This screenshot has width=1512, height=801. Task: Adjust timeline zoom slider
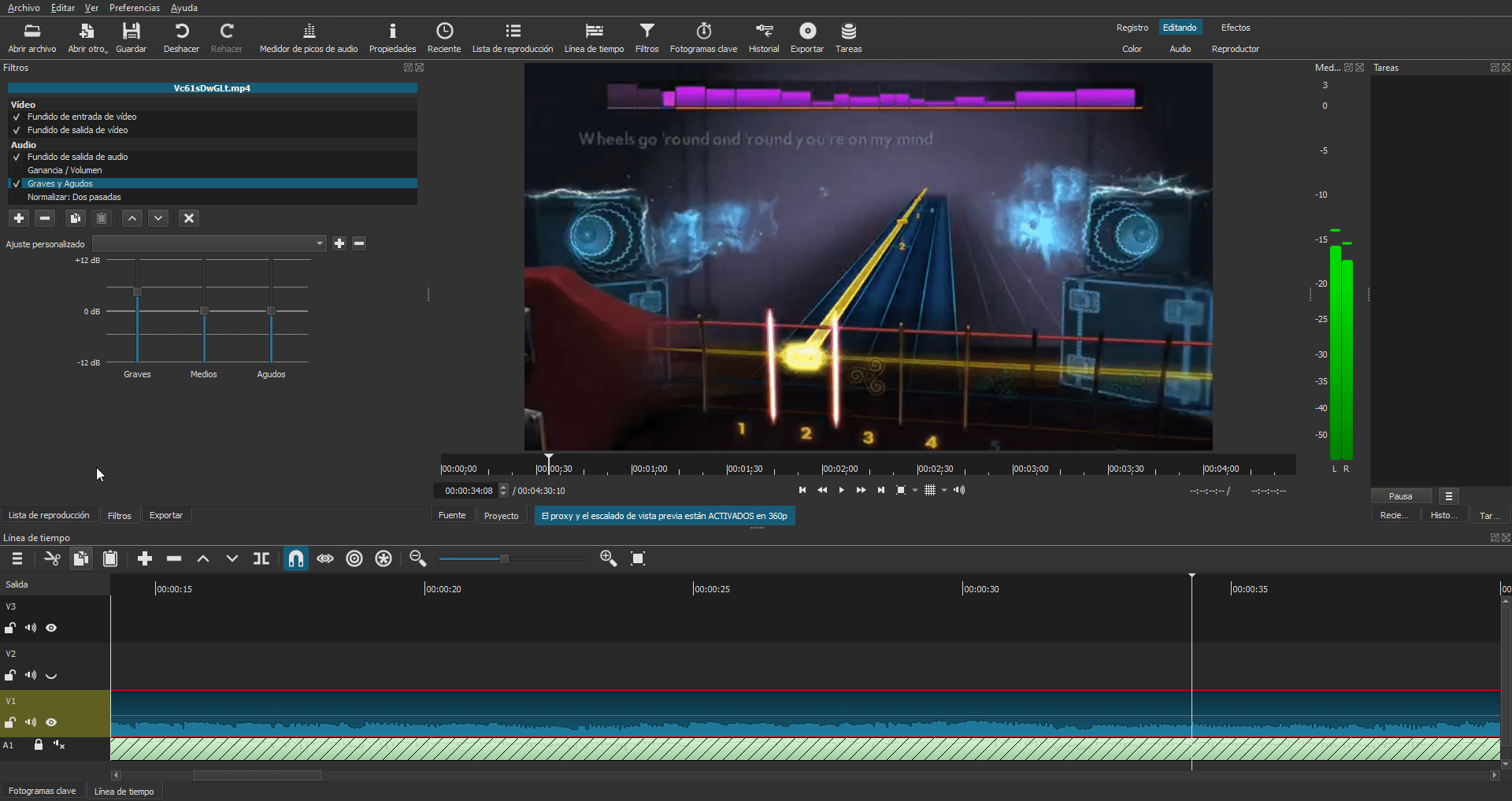pyautogui.click(x=504, y=558)
